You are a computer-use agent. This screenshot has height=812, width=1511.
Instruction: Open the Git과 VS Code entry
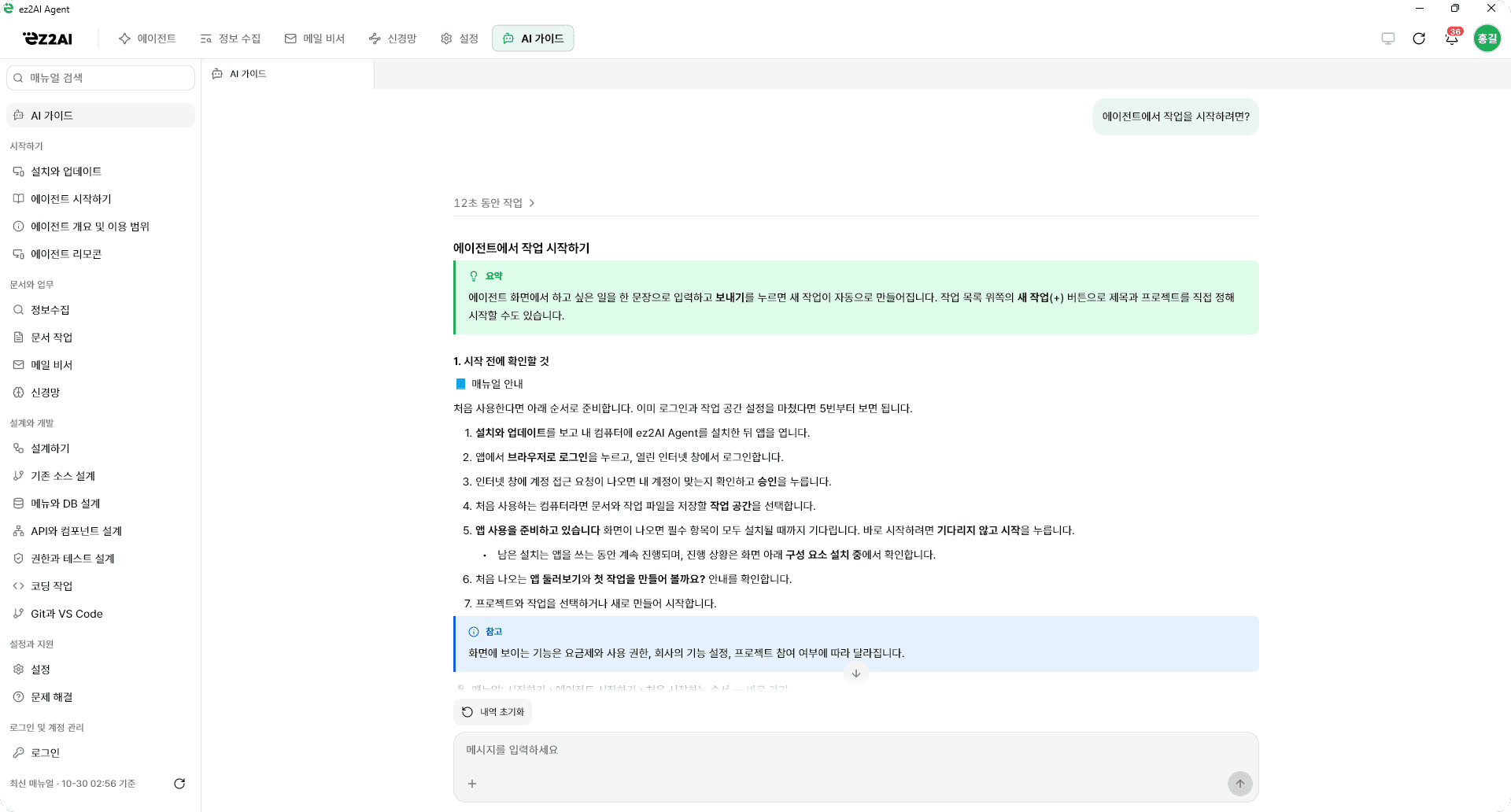tap(101, 614)
